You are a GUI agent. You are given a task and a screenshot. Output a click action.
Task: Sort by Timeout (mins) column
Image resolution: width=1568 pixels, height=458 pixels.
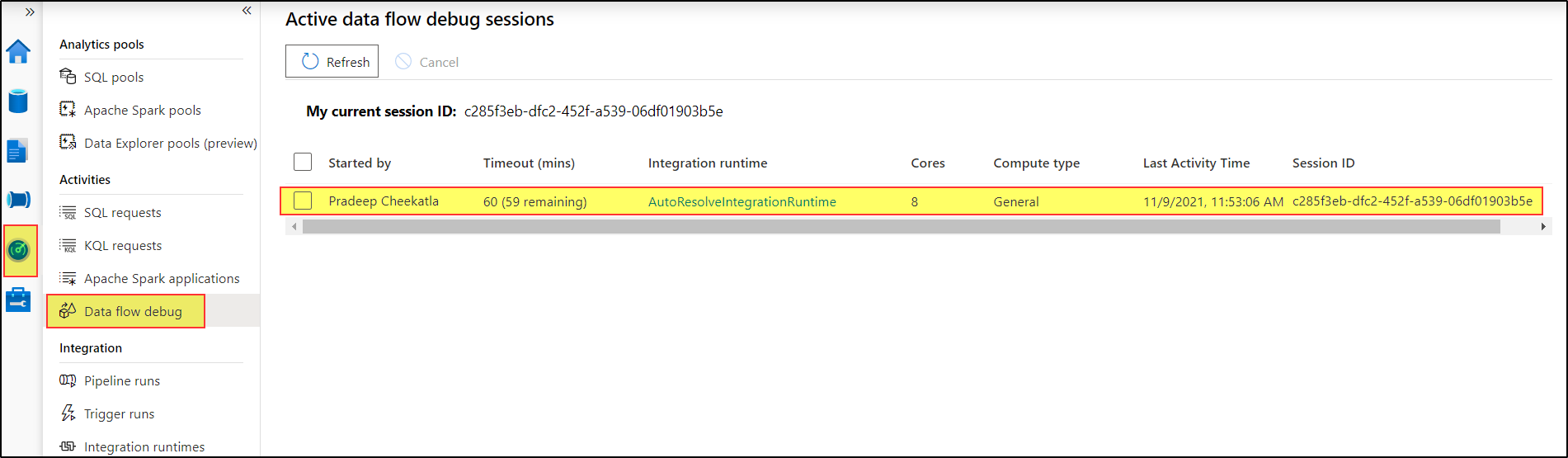point(529,163)
